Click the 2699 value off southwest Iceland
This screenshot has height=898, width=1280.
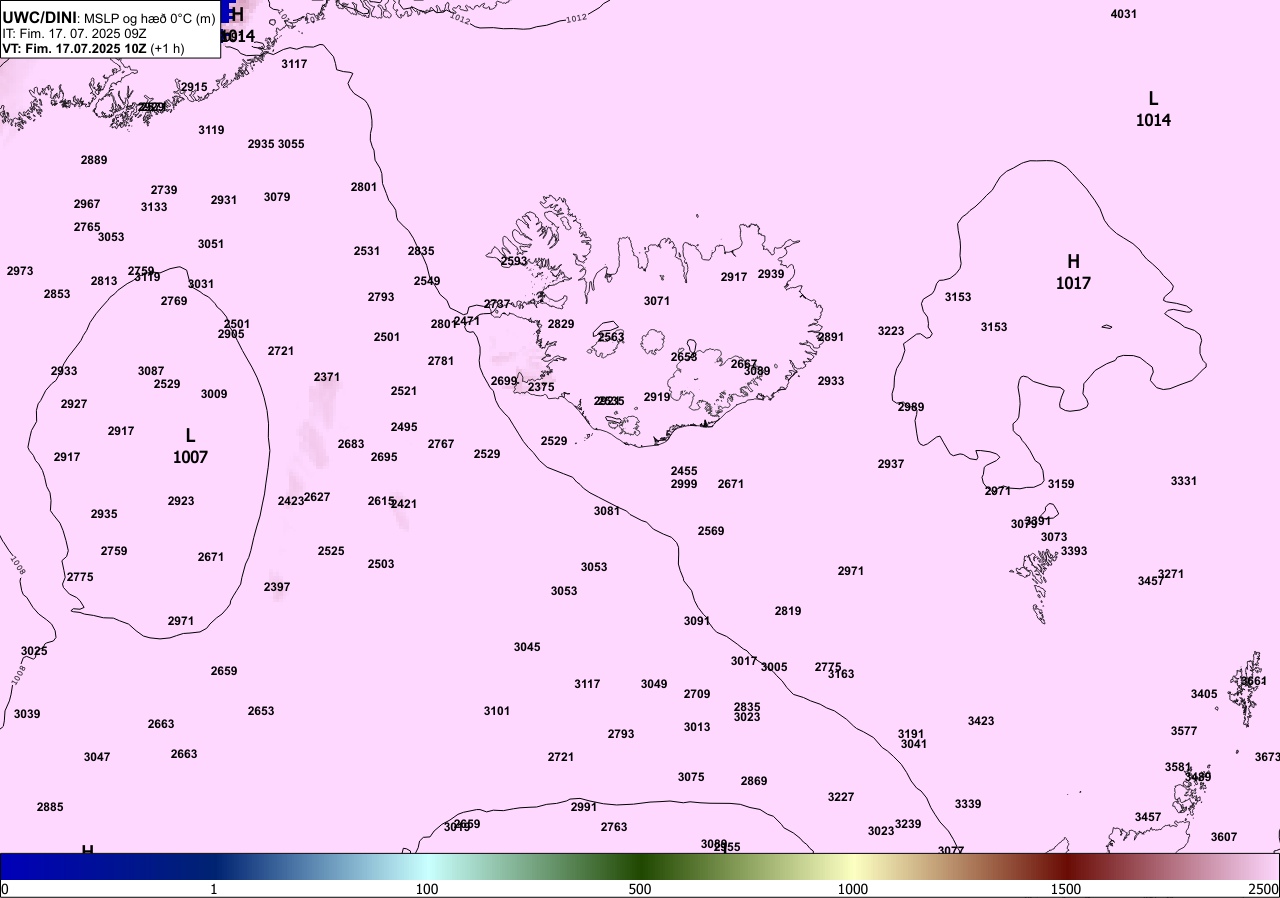504,381
